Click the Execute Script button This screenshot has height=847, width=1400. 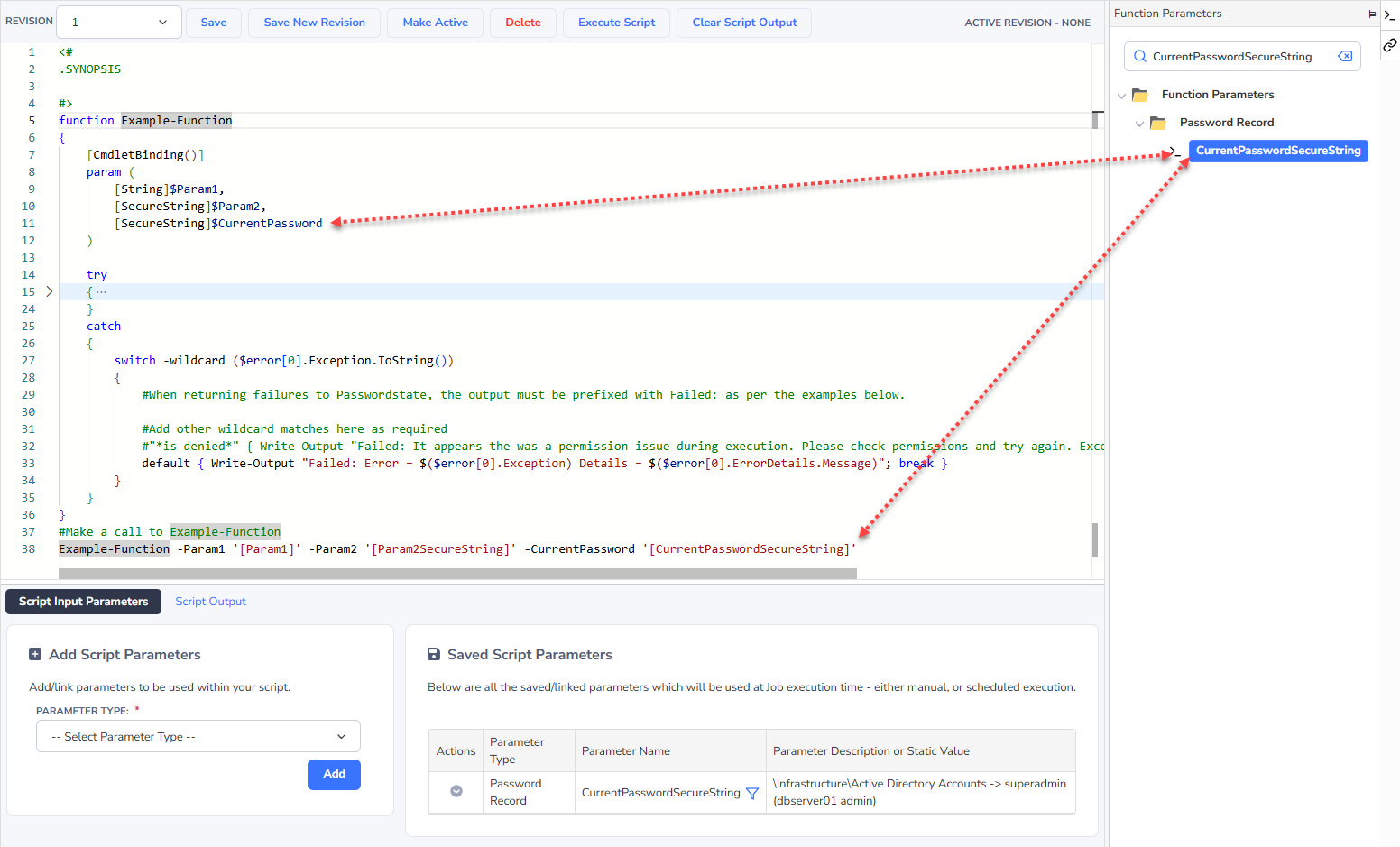[x=616, y=23]
